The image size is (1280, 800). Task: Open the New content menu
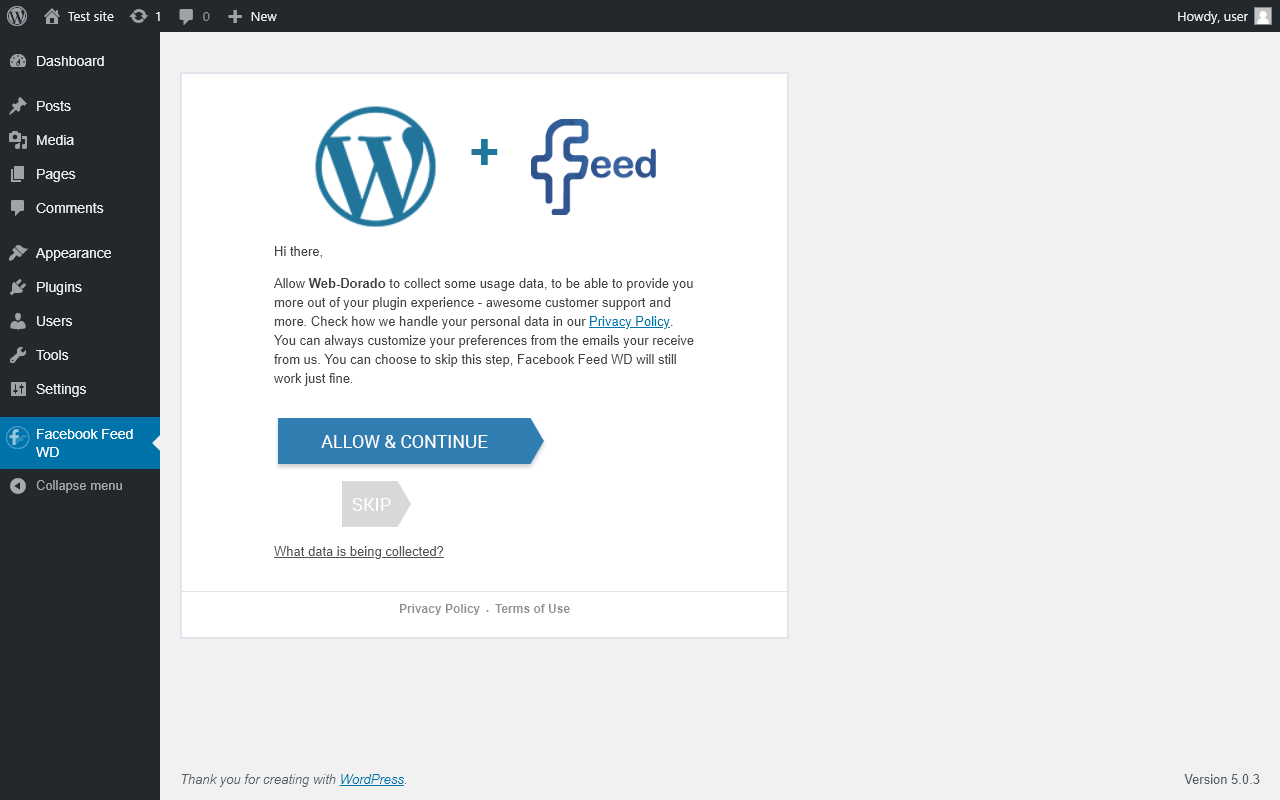(x=252, y=16)
